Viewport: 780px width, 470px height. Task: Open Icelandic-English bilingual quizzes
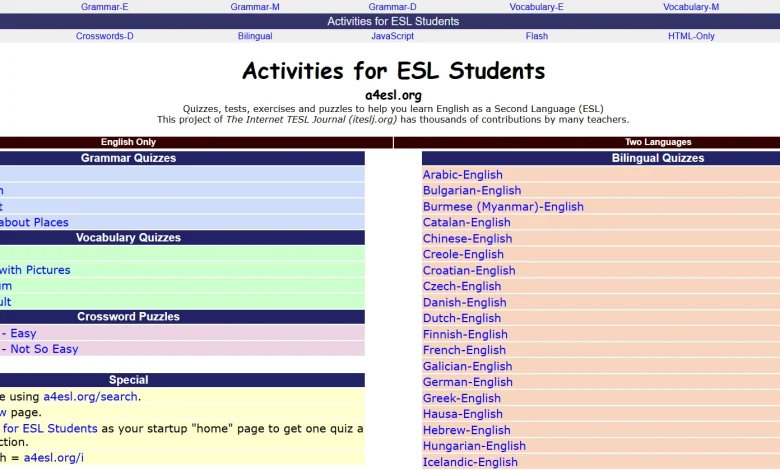click(x=470, y=462)
